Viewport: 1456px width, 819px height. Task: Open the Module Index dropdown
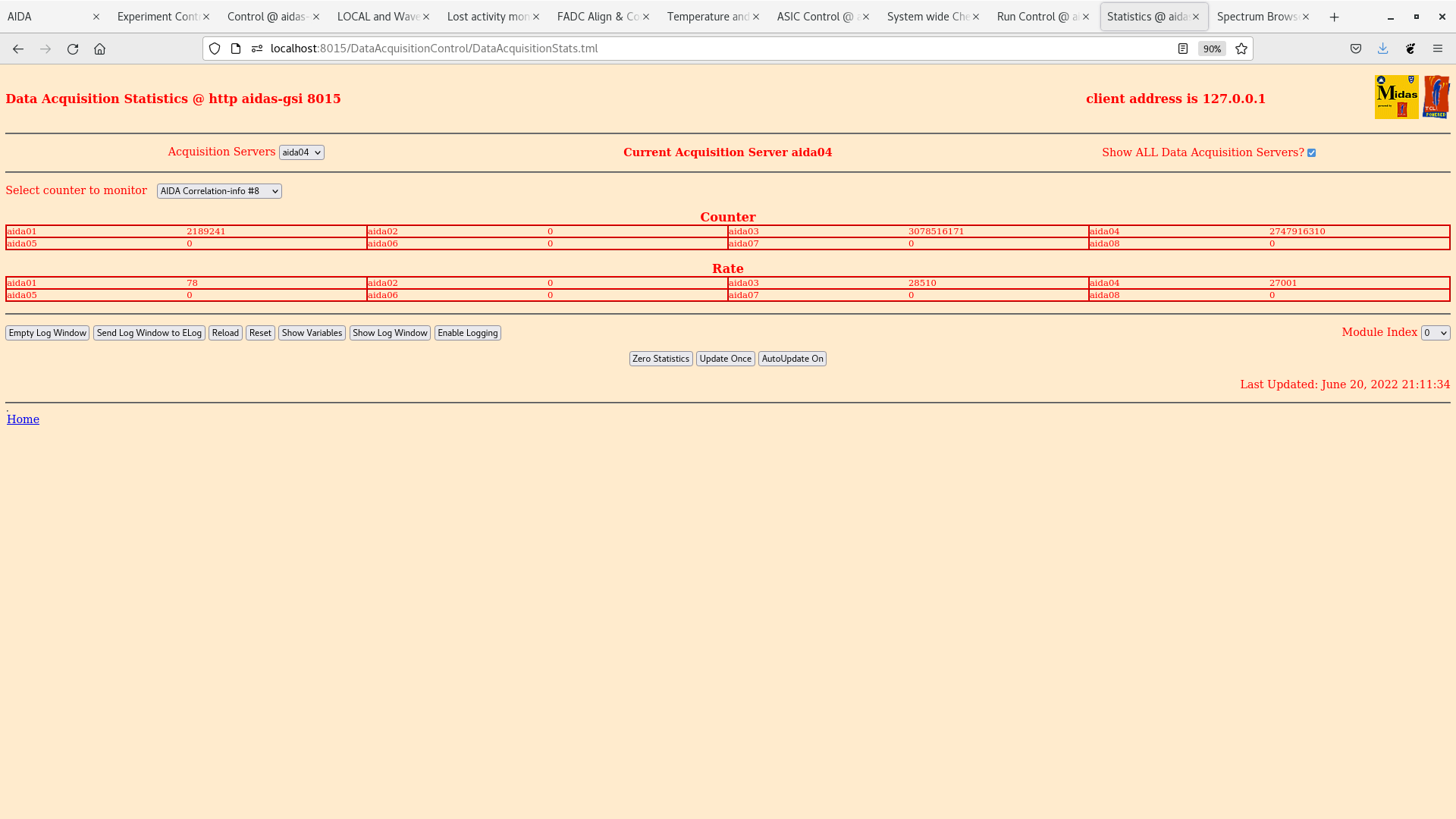pyautogui.click(x=1436, y=333)
